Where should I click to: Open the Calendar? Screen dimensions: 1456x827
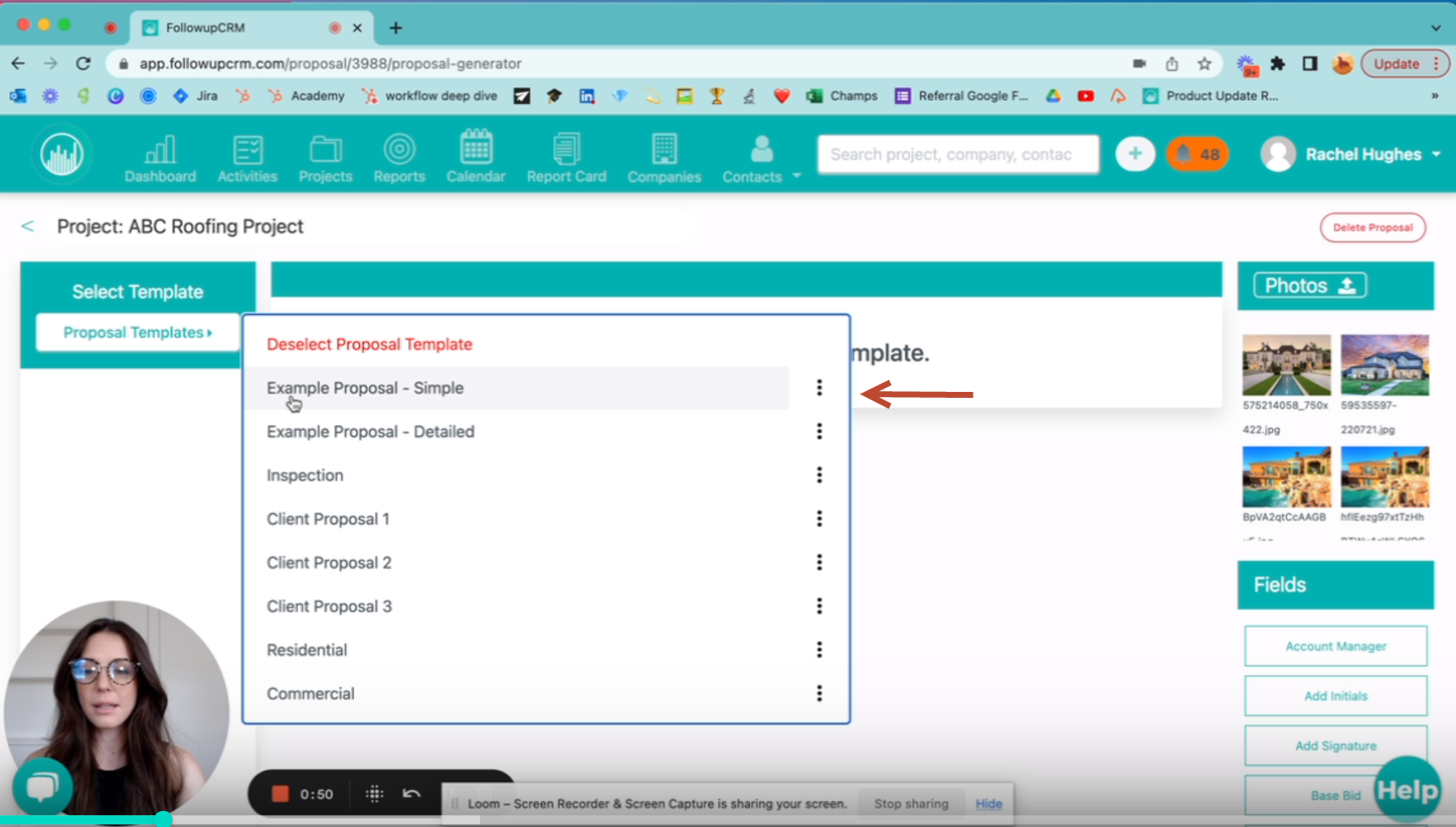[x=476, y=157]
